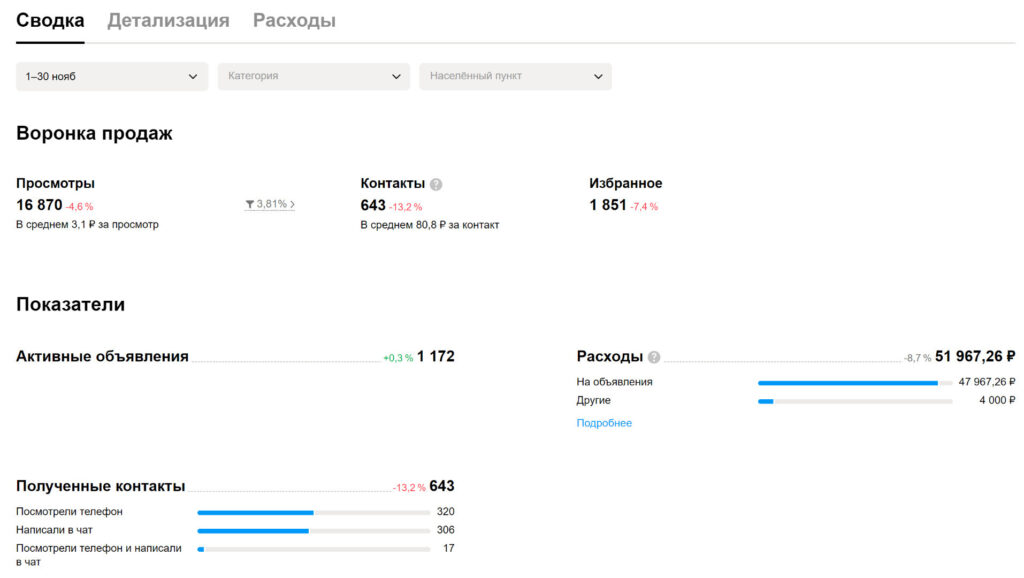Click the Активные объявления heading
The width and height of the screenshot is (1024, 578).
(x=103, y=357)
